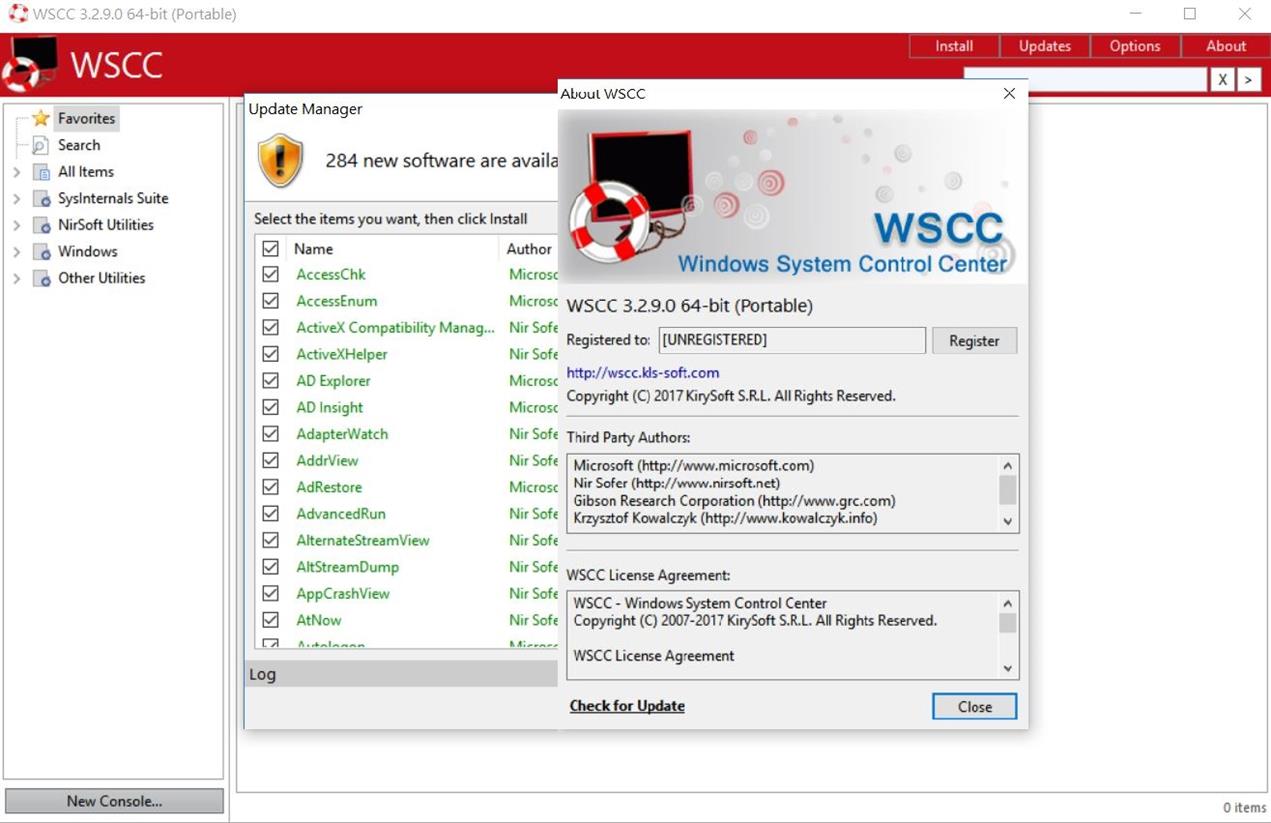Click the NirSoft Utilities folder icon

point(41,225)
